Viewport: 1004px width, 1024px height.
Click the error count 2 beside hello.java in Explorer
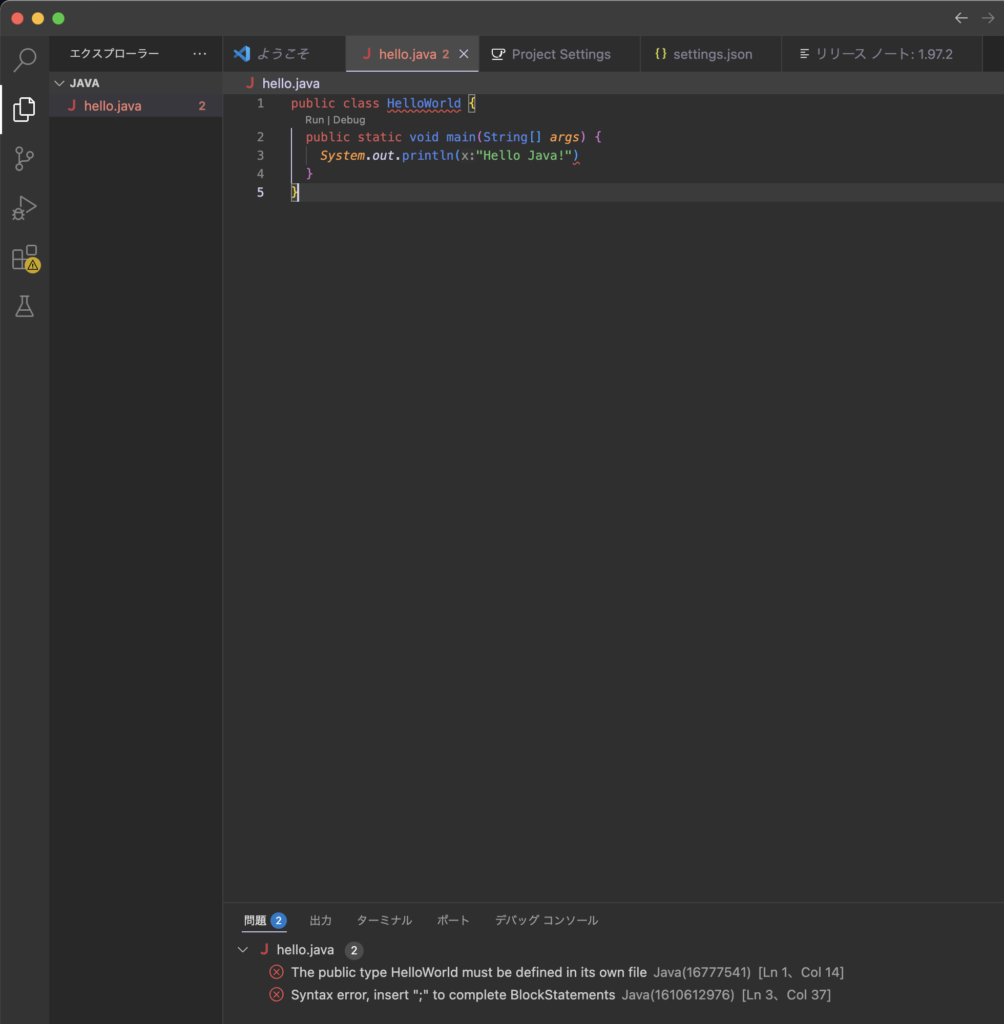tap(202, 106)
